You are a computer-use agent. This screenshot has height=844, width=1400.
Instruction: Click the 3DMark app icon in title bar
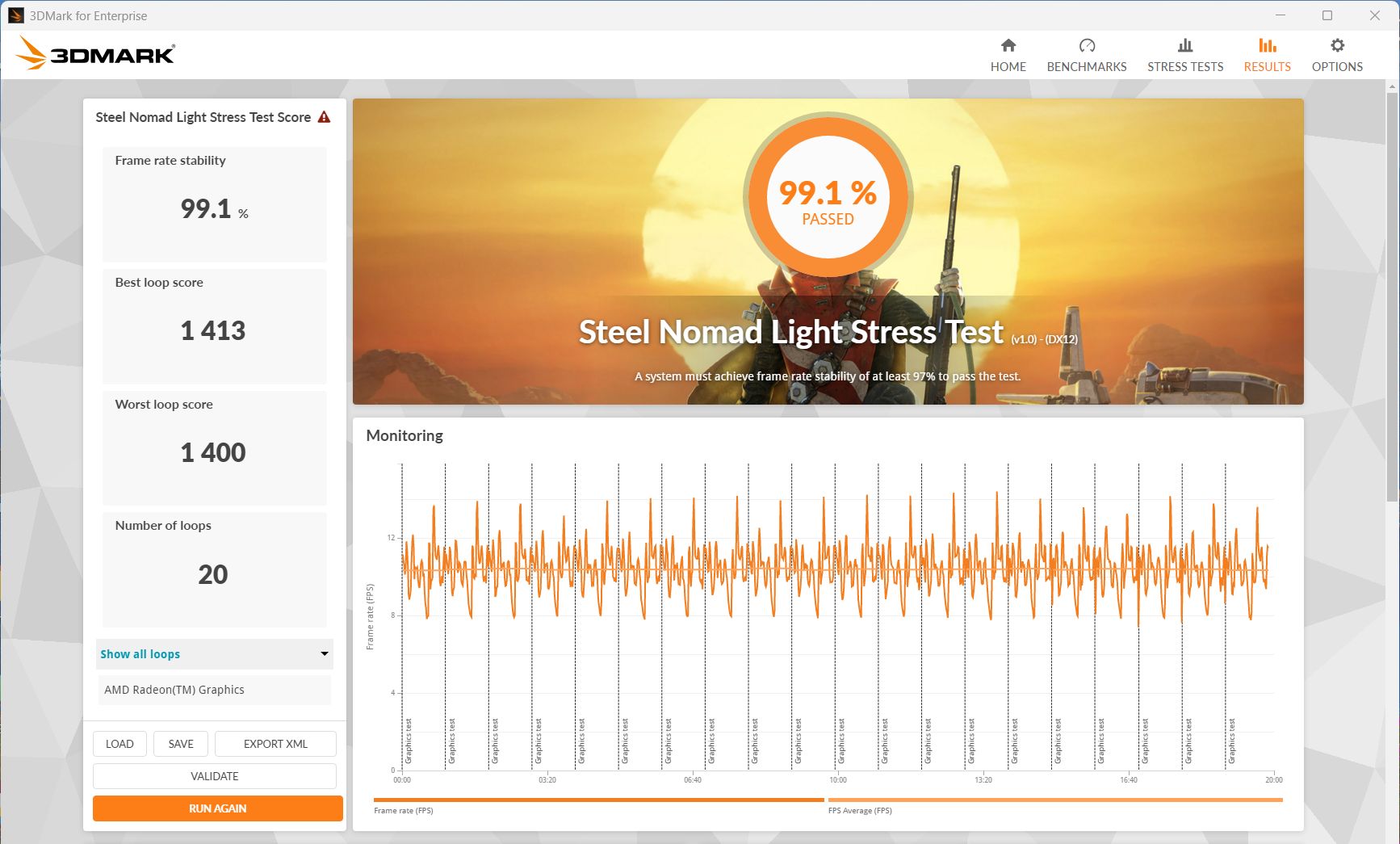(15, 15)
